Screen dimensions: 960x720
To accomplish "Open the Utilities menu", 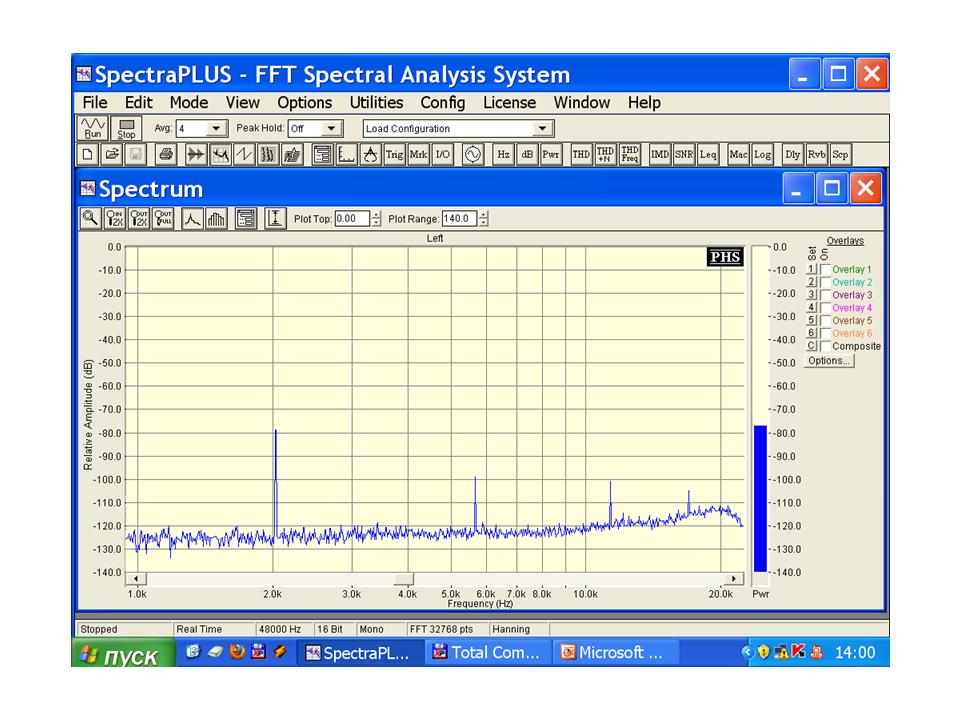I will (x=376, y=103).
